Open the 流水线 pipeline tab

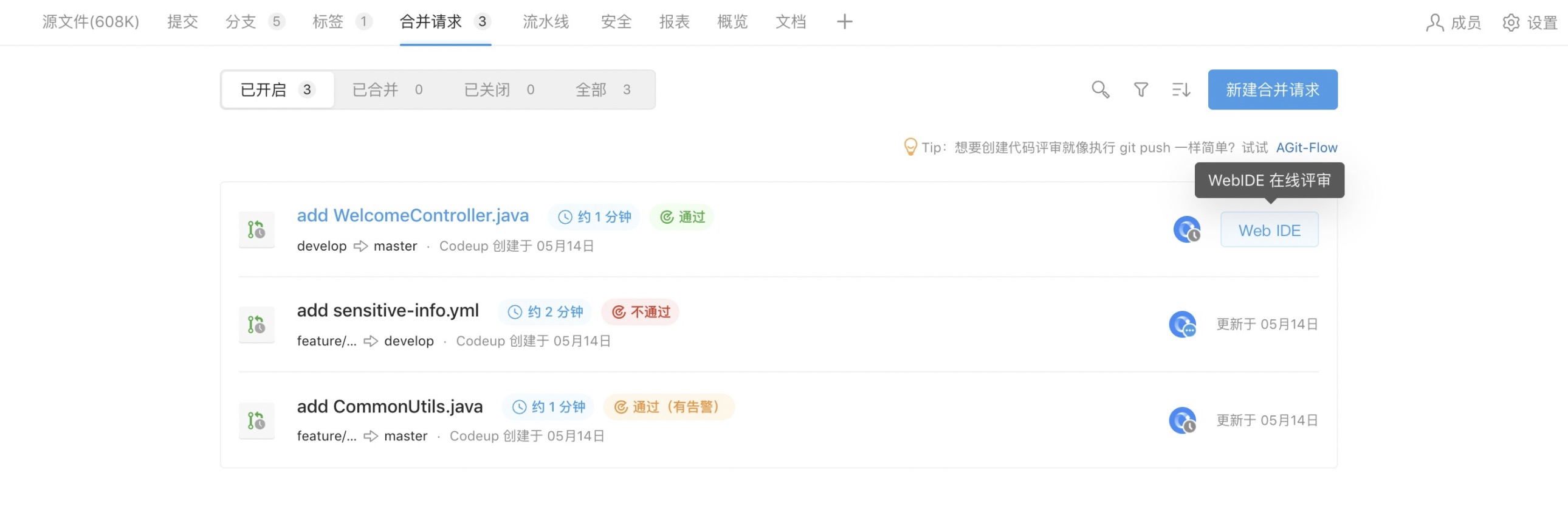coord(545,22)
